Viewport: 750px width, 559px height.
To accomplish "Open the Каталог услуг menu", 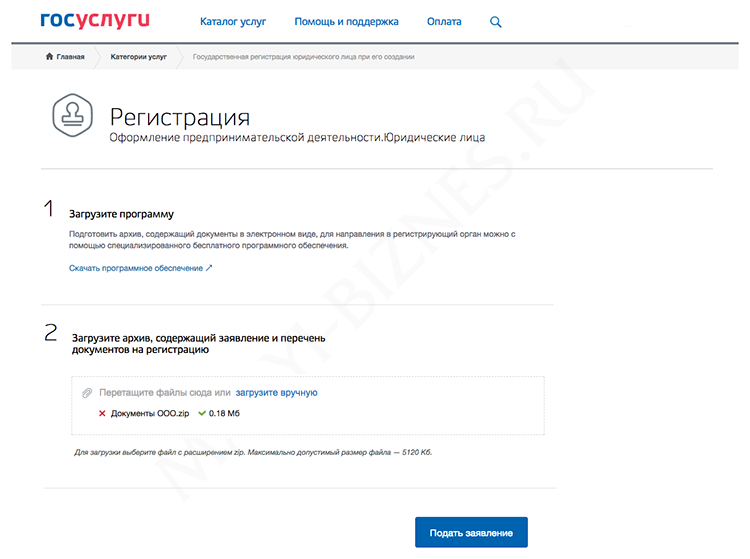I will (x=233, y=21).
